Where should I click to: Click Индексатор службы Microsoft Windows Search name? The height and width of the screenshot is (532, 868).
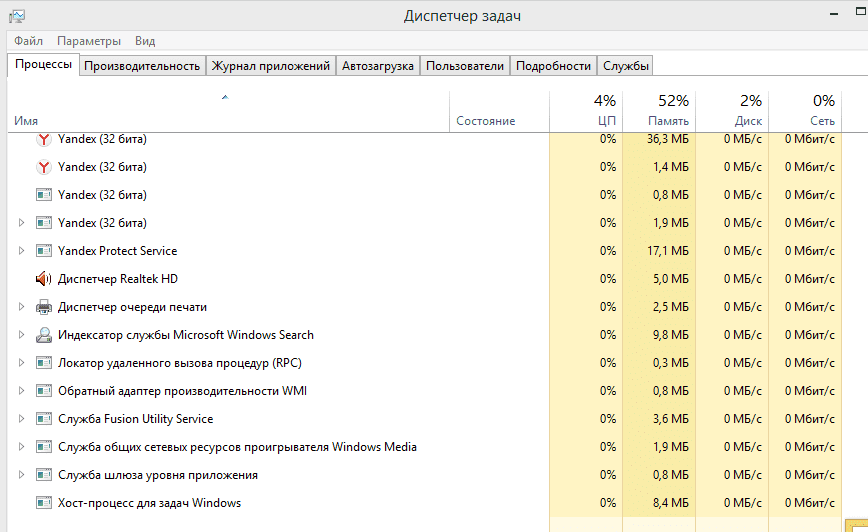(186, 335)
